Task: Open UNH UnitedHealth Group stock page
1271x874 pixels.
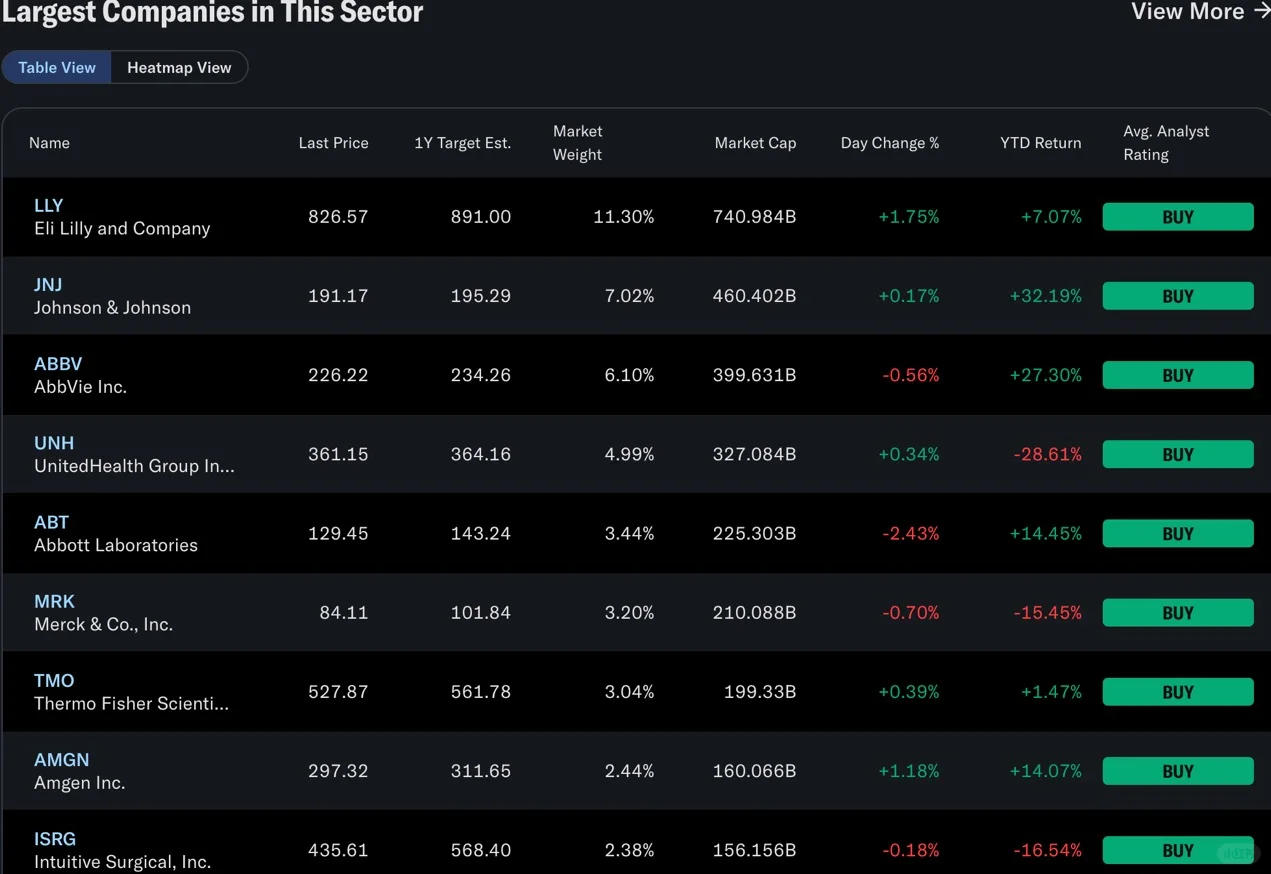Action: point(54,442)
